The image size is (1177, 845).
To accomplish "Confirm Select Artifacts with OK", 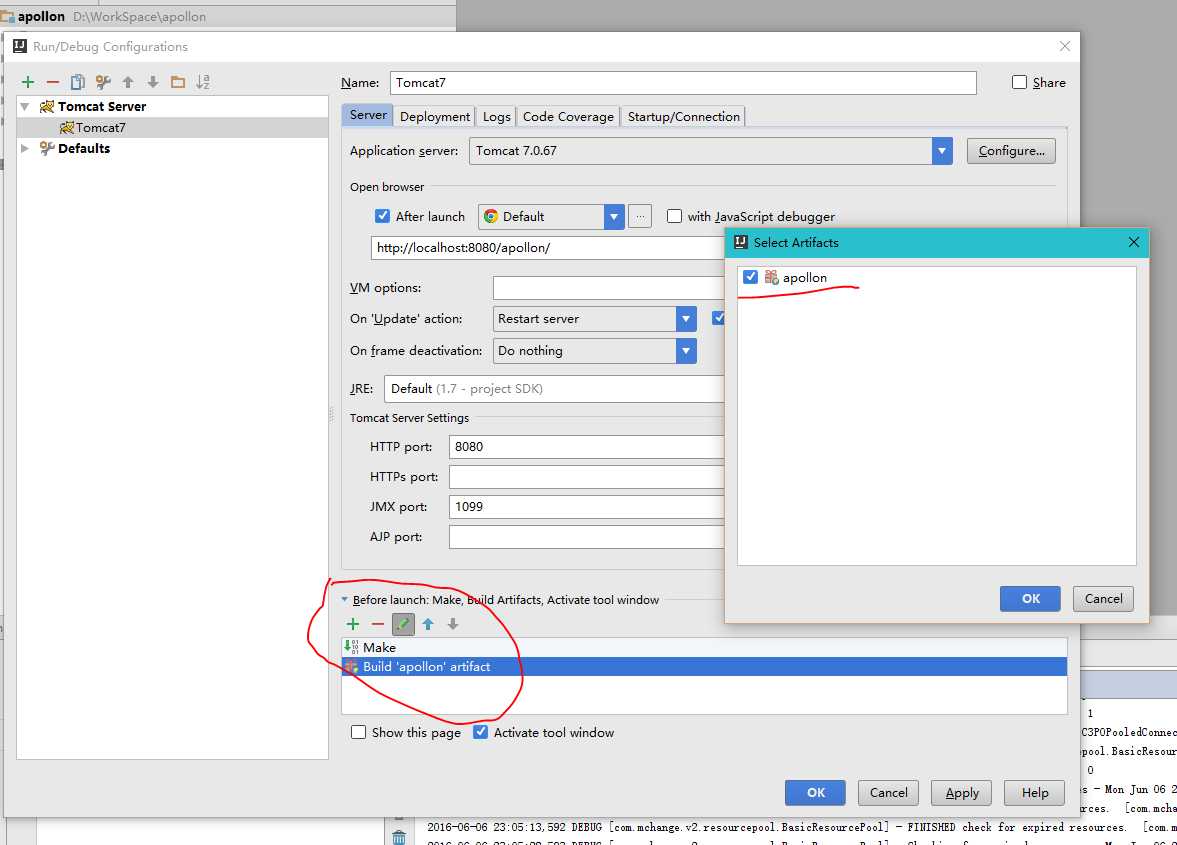I will point(1030,598).
